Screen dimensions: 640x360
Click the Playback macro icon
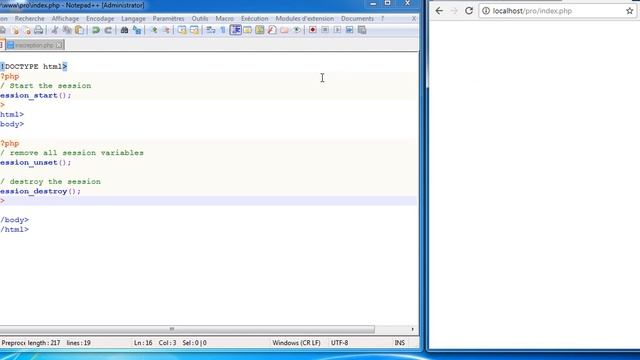pos(337,30)
